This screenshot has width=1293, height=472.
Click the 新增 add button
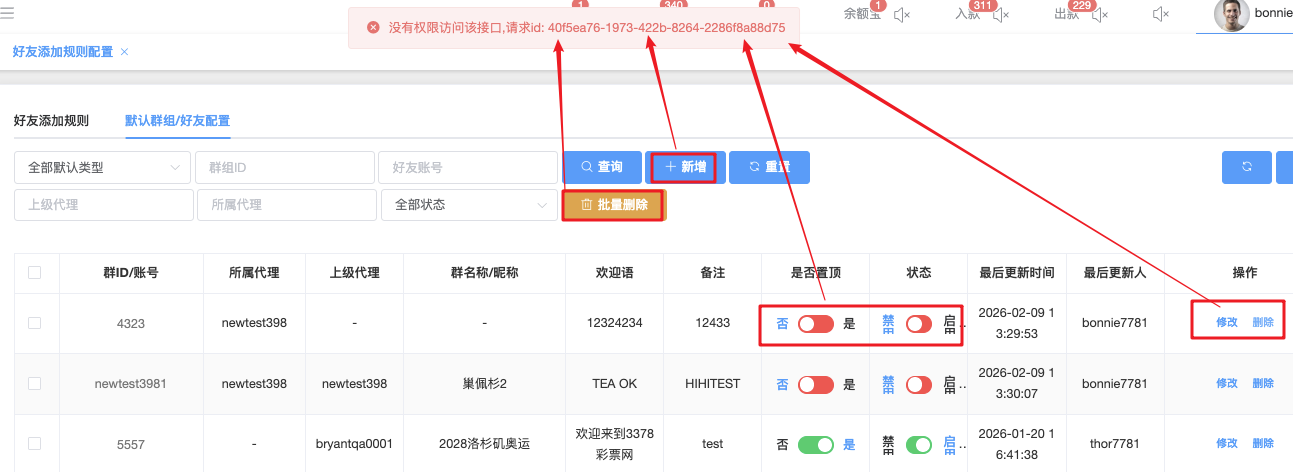pos(685,167)
